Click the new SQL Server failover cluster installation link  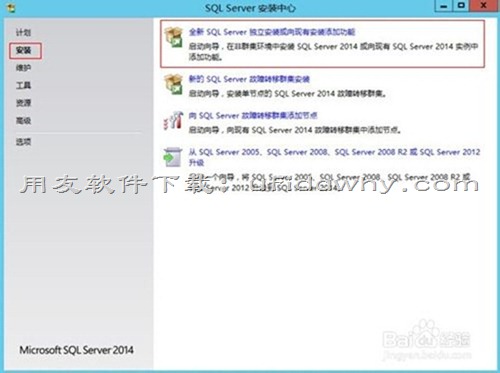click(249, 79)
